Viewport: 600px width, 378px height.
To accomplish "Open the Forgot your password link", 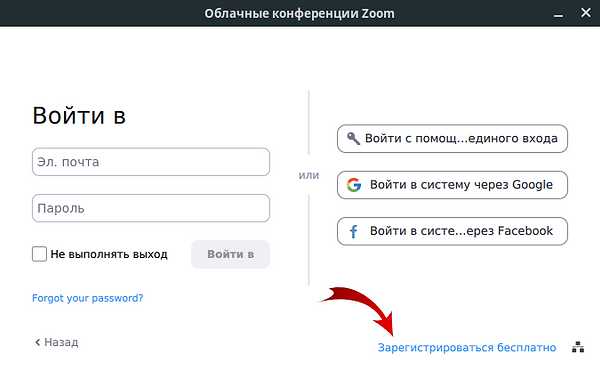I will [88, 298].
